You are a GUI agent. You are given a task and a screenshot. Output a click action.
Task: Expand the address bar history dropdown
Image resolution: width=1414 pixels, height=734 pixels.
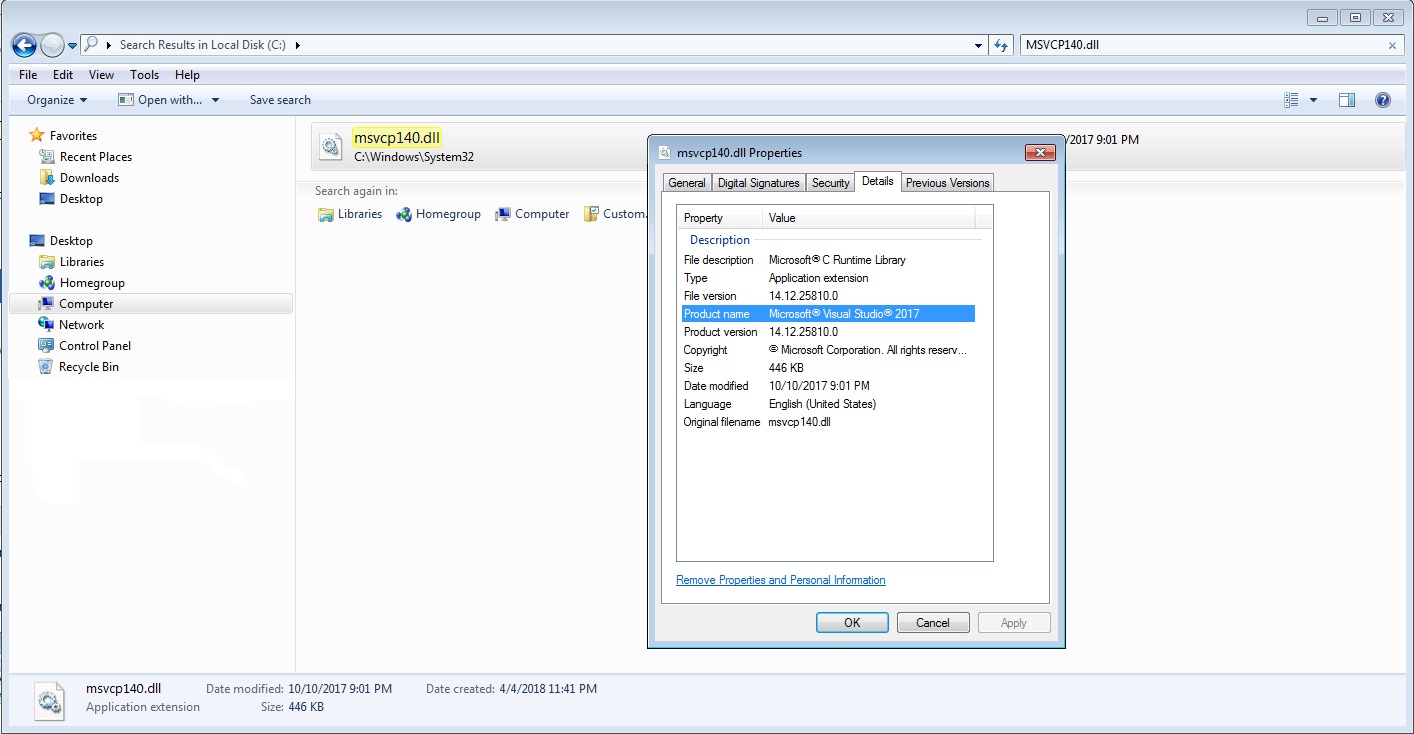(979, 45)
